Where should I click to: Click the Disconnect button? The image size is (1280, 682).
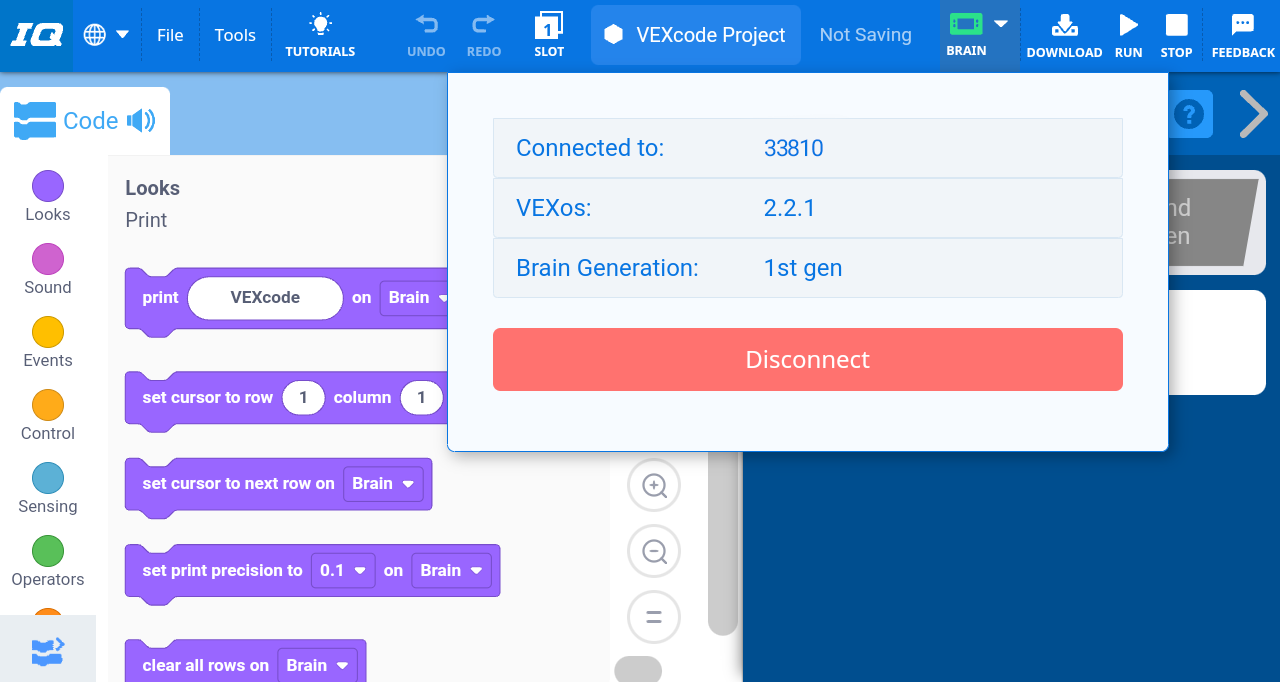(x=807, y=359)
